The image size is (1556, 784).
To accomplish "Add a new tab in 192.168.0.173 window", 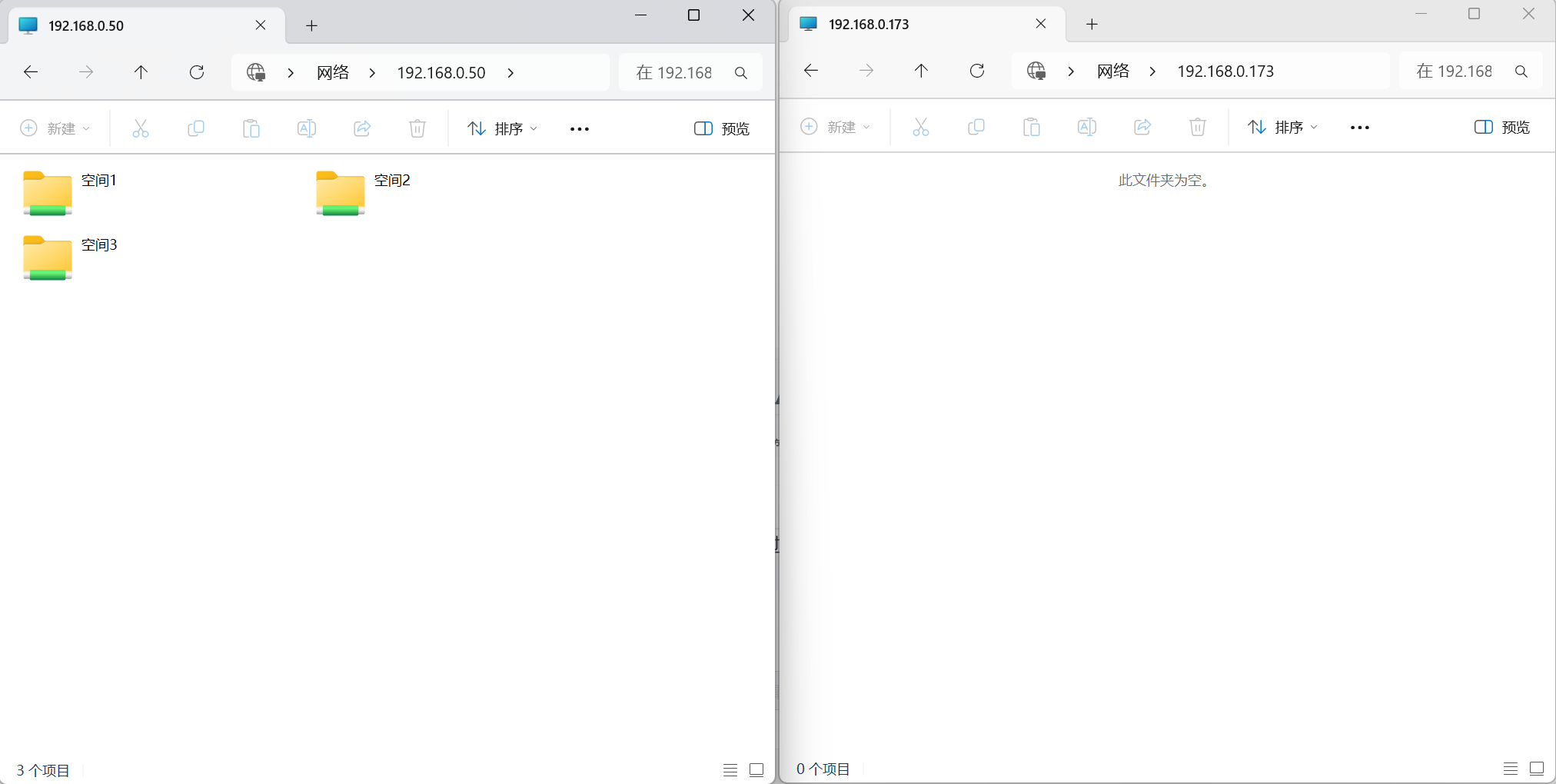I will tap(1092, 24).
